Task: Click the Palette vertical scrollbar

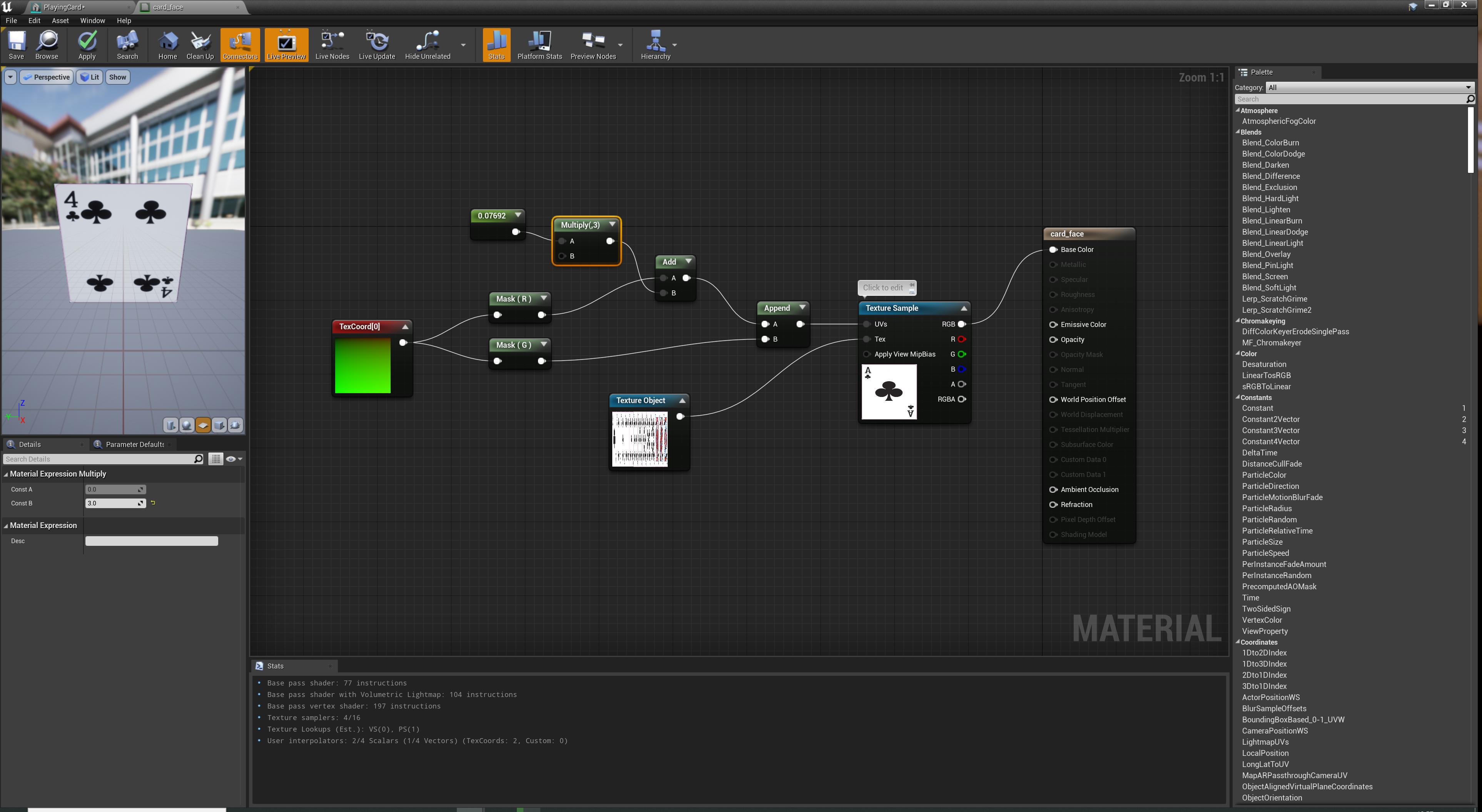Action: [x=1470, y=140]
